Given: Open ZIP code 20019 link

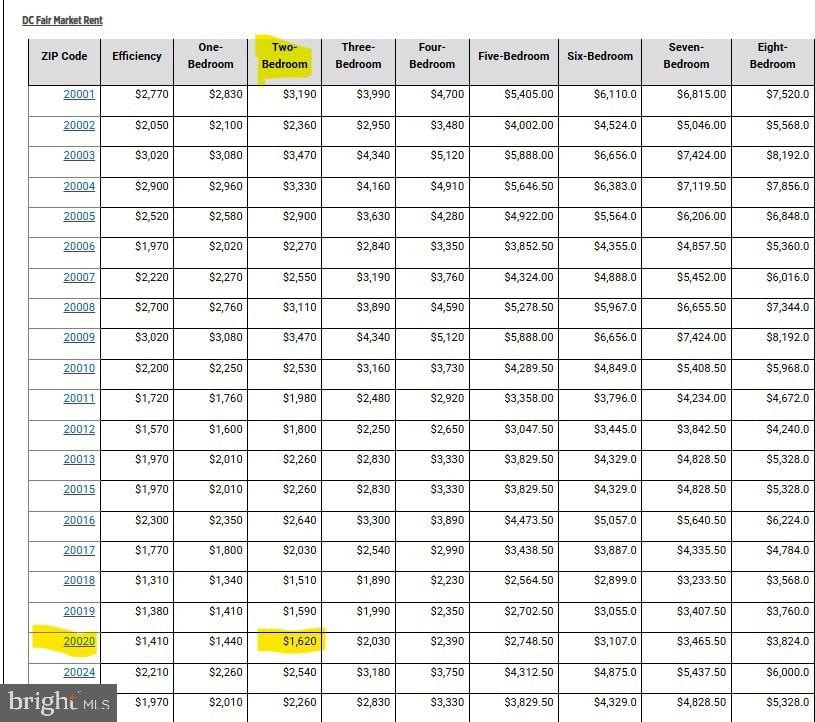Looking at the screenshot, I should (79, 611).
